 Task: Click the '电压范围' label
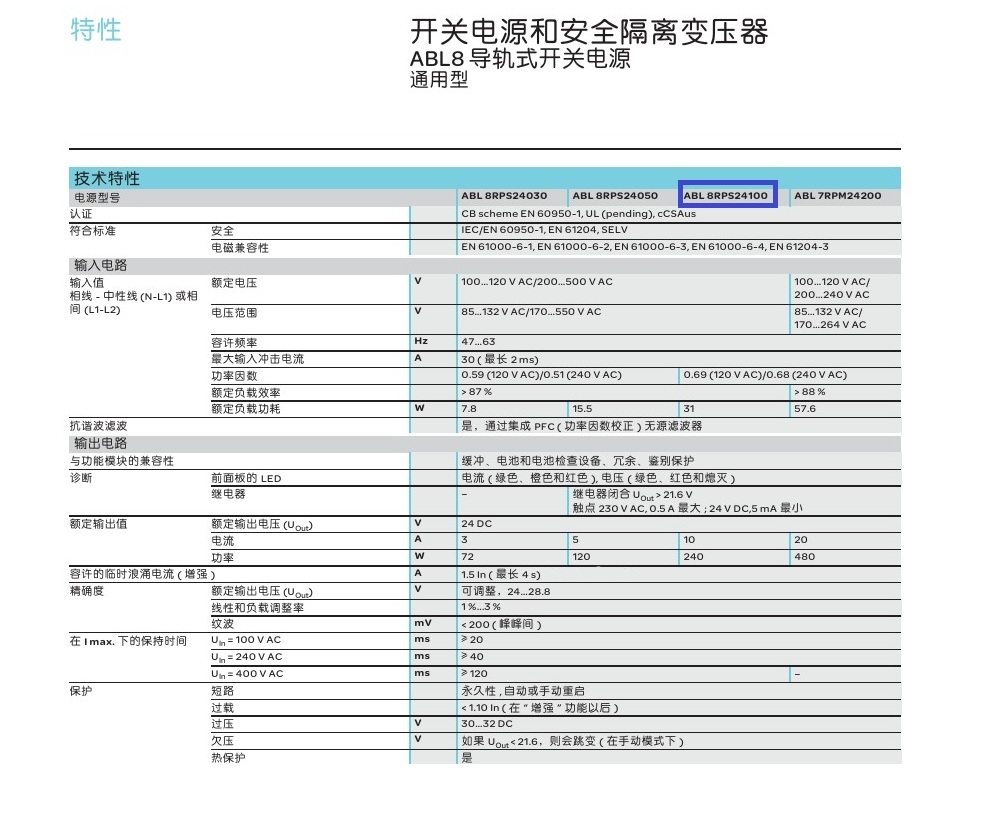pyautogui.click(x=234, y=312)
